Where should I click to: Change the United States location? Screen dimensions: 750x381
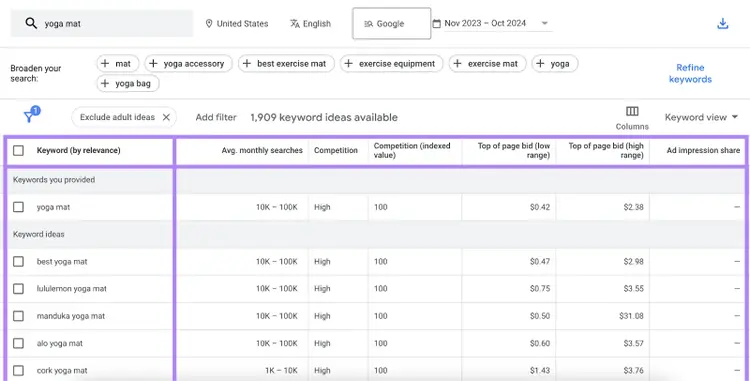click(x=237, y=23)
